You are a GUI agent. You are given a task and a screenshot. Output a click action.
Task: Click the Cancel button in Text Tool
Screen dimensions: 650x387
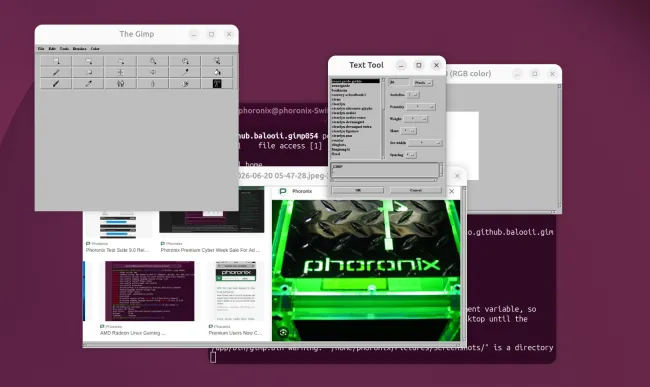[416, 190]
